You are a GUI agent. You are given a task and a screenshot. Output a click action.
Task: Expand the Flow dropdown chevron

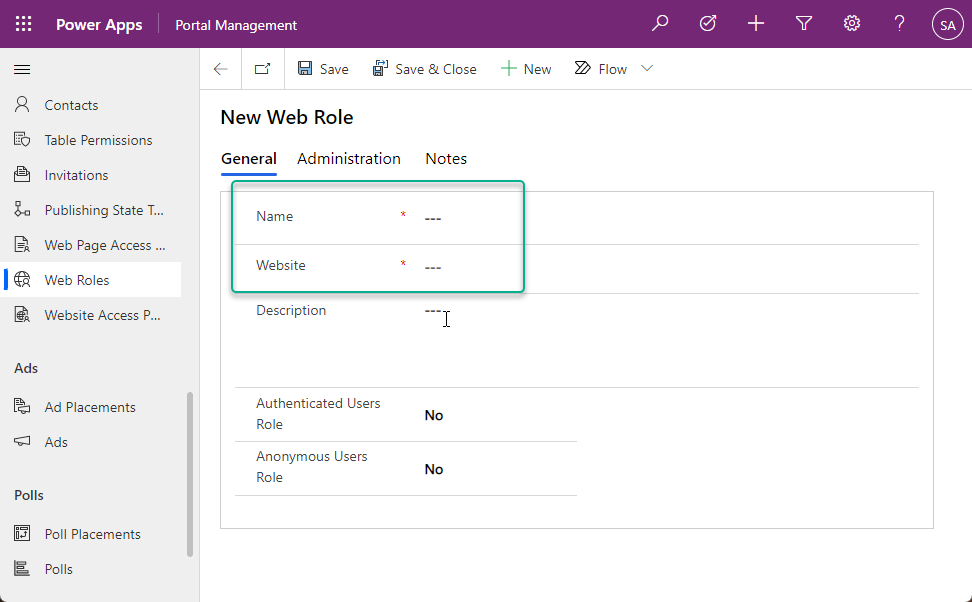[647, 68]
